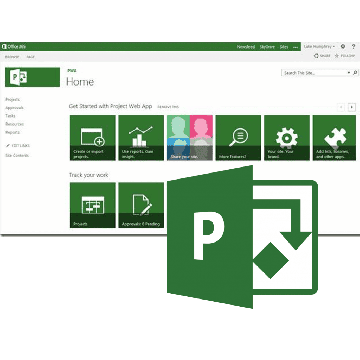
Task: Open Tasks in the left navigation
Action: (10, 116)
